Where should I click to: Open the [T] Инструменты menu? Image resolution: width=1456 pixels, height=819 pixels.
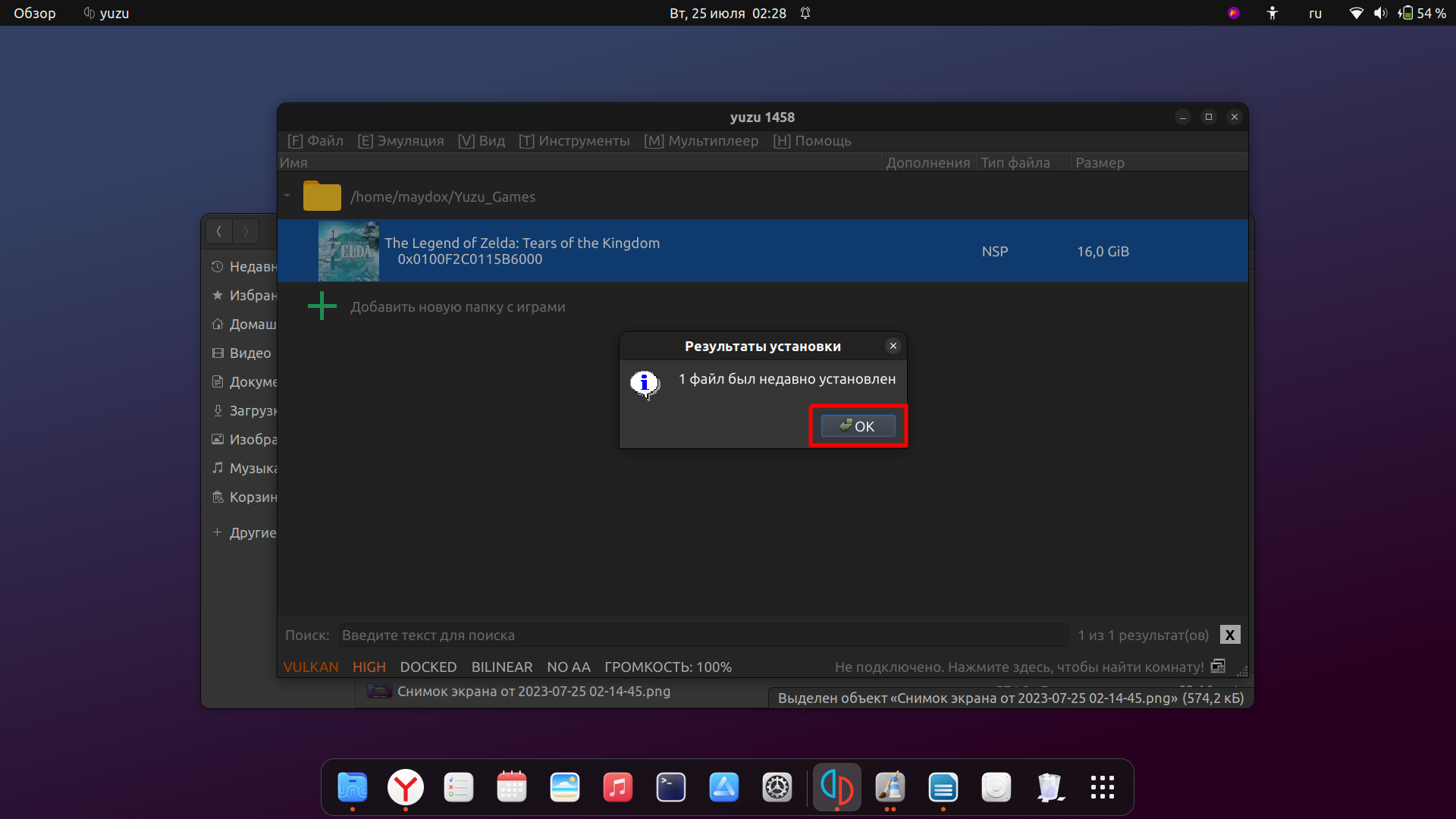(574, 141)
